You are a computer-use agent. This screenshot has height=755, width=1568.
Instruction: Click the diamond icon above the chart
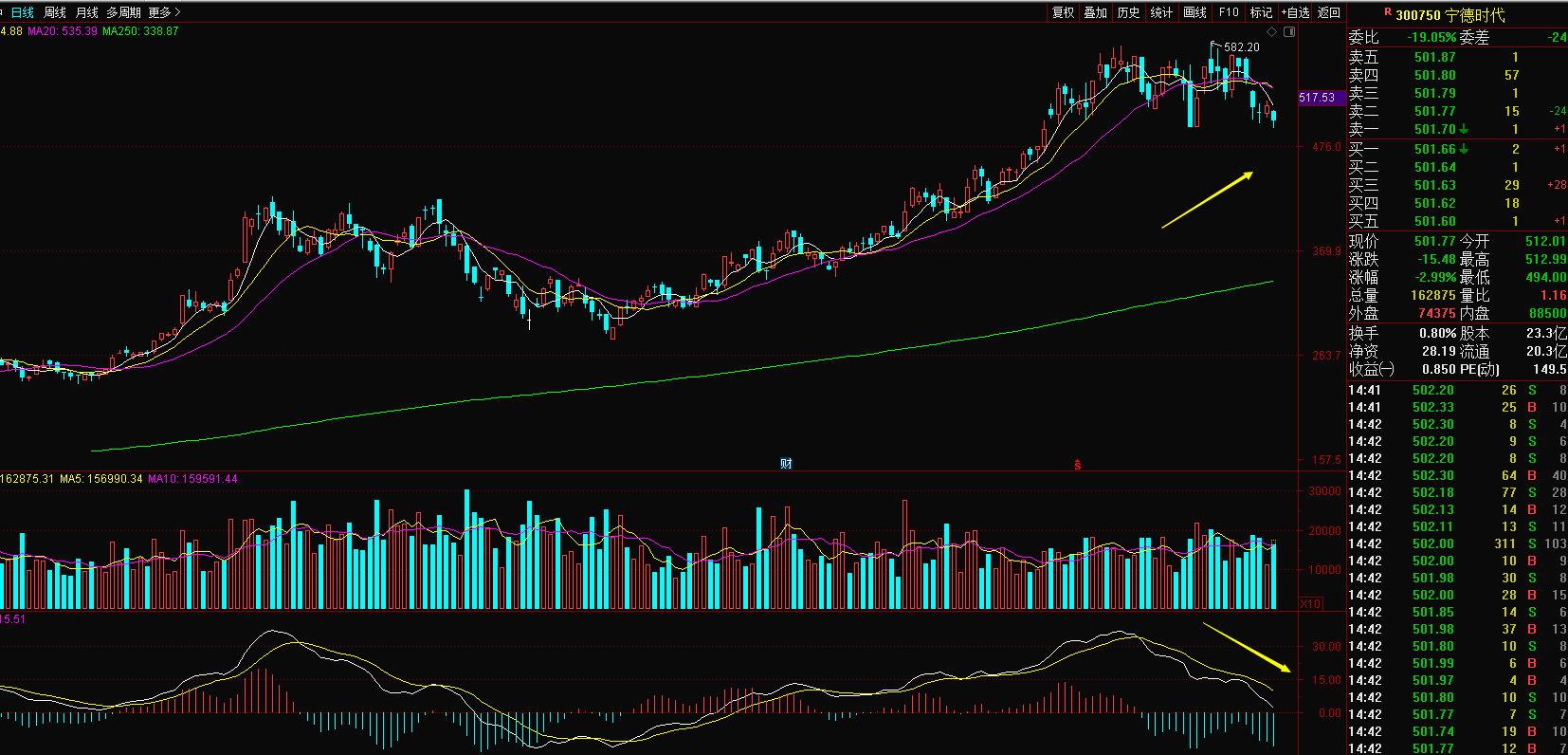tap(1272, 31)
